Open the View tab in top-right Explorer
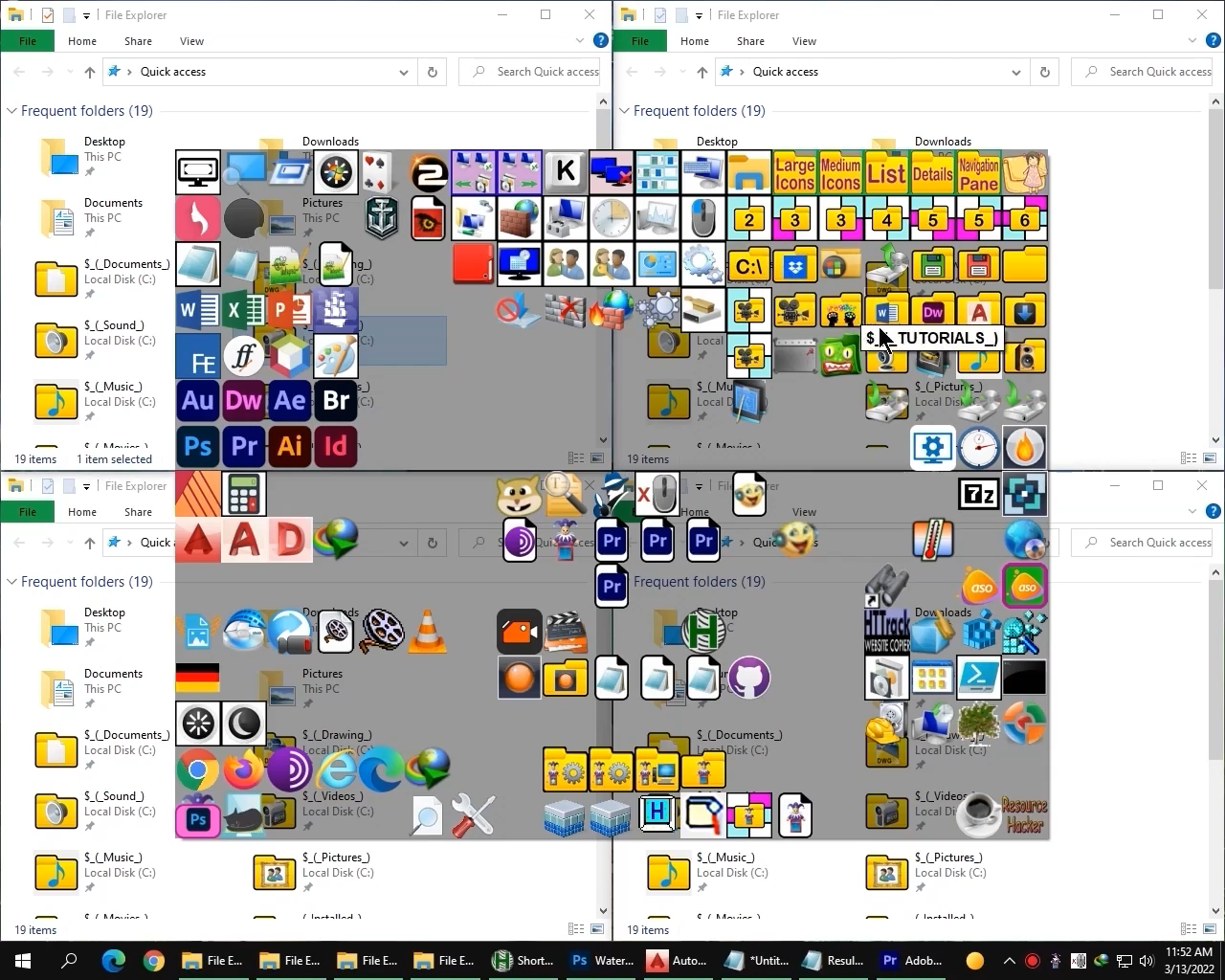Image resolution: width=1225 pixels, height=980 pixels. (x=804, y=41)
